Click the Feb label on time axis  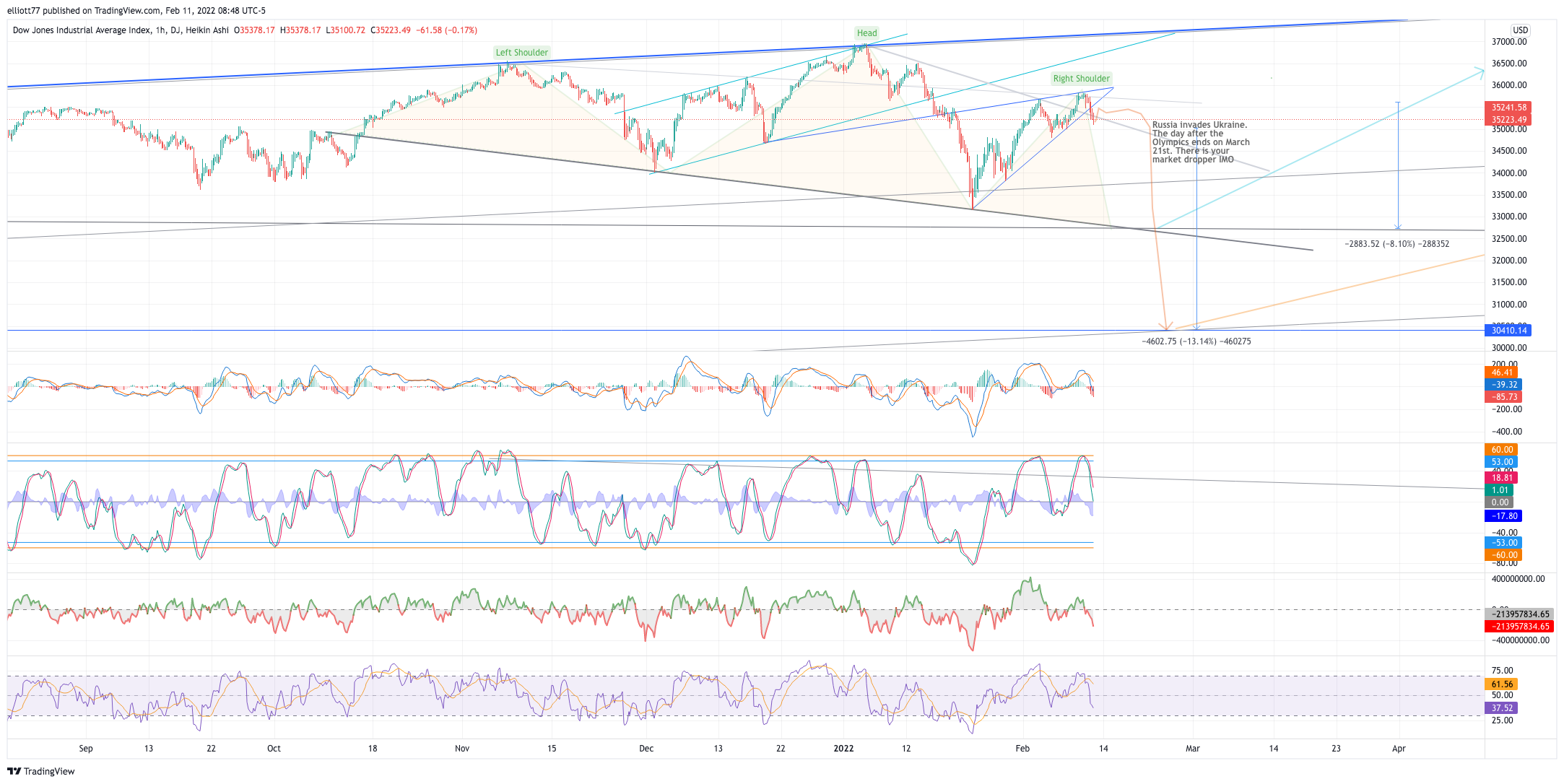point(1022,749)
